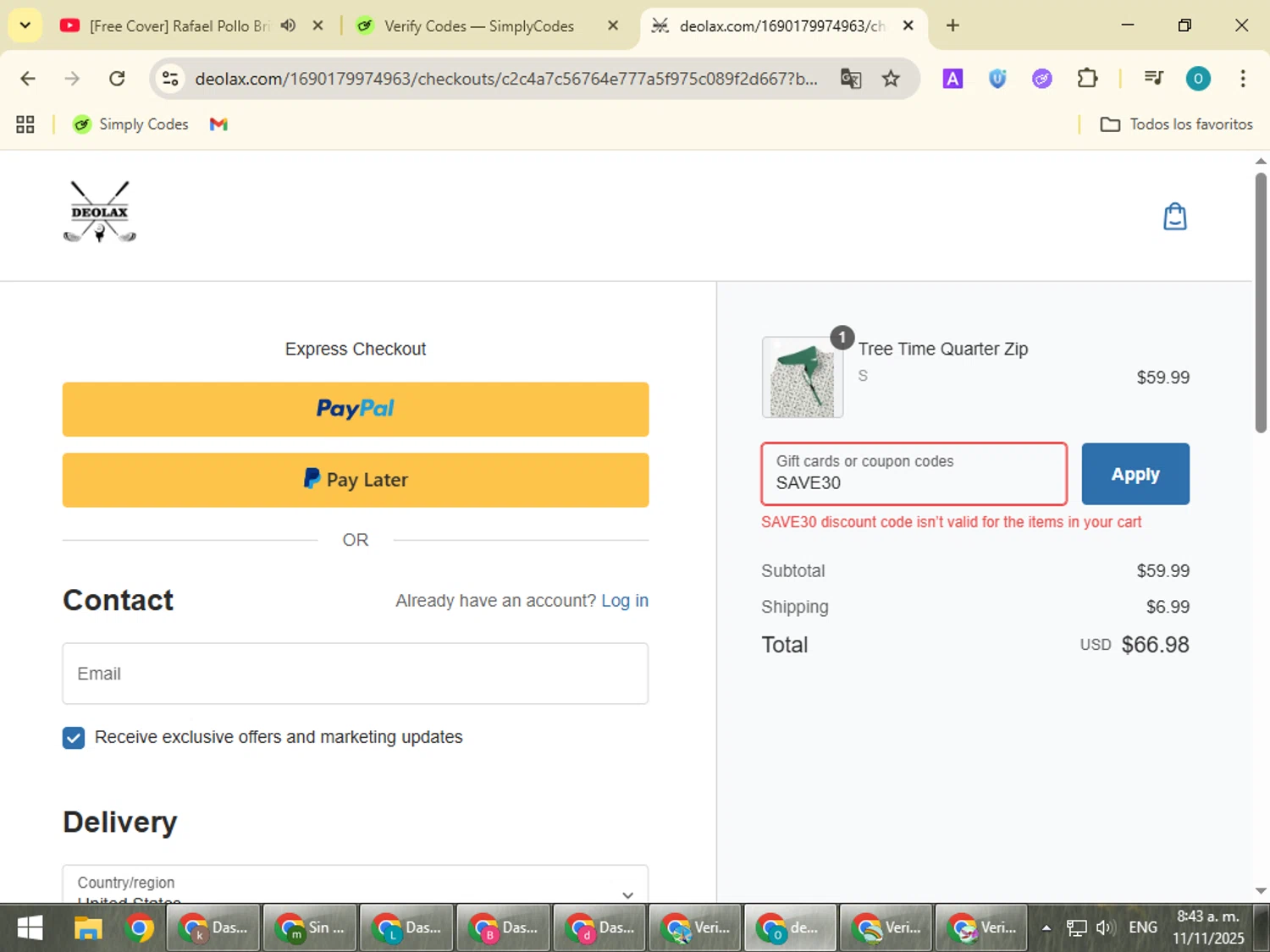1270x952 pixels.
Task: Focus the Email input field
Action: coord(356,674)
